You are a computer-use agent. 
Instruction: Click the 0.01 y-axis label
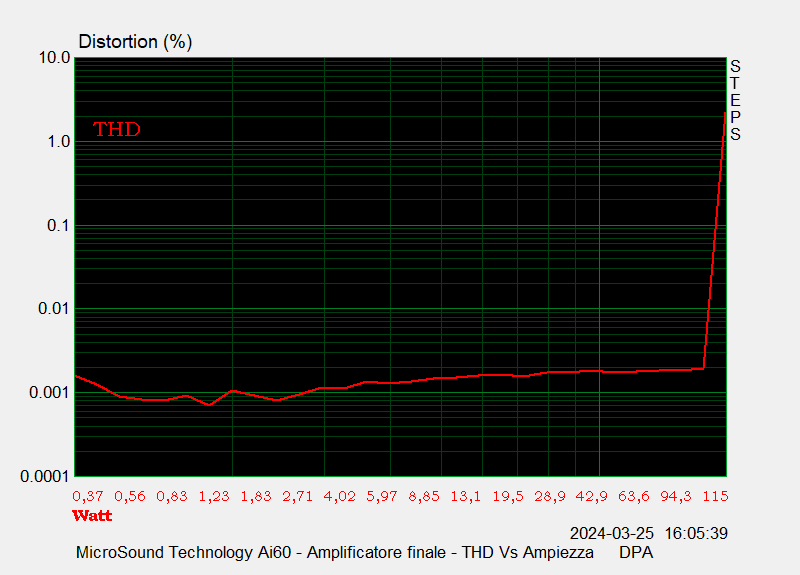click(54, 309)
